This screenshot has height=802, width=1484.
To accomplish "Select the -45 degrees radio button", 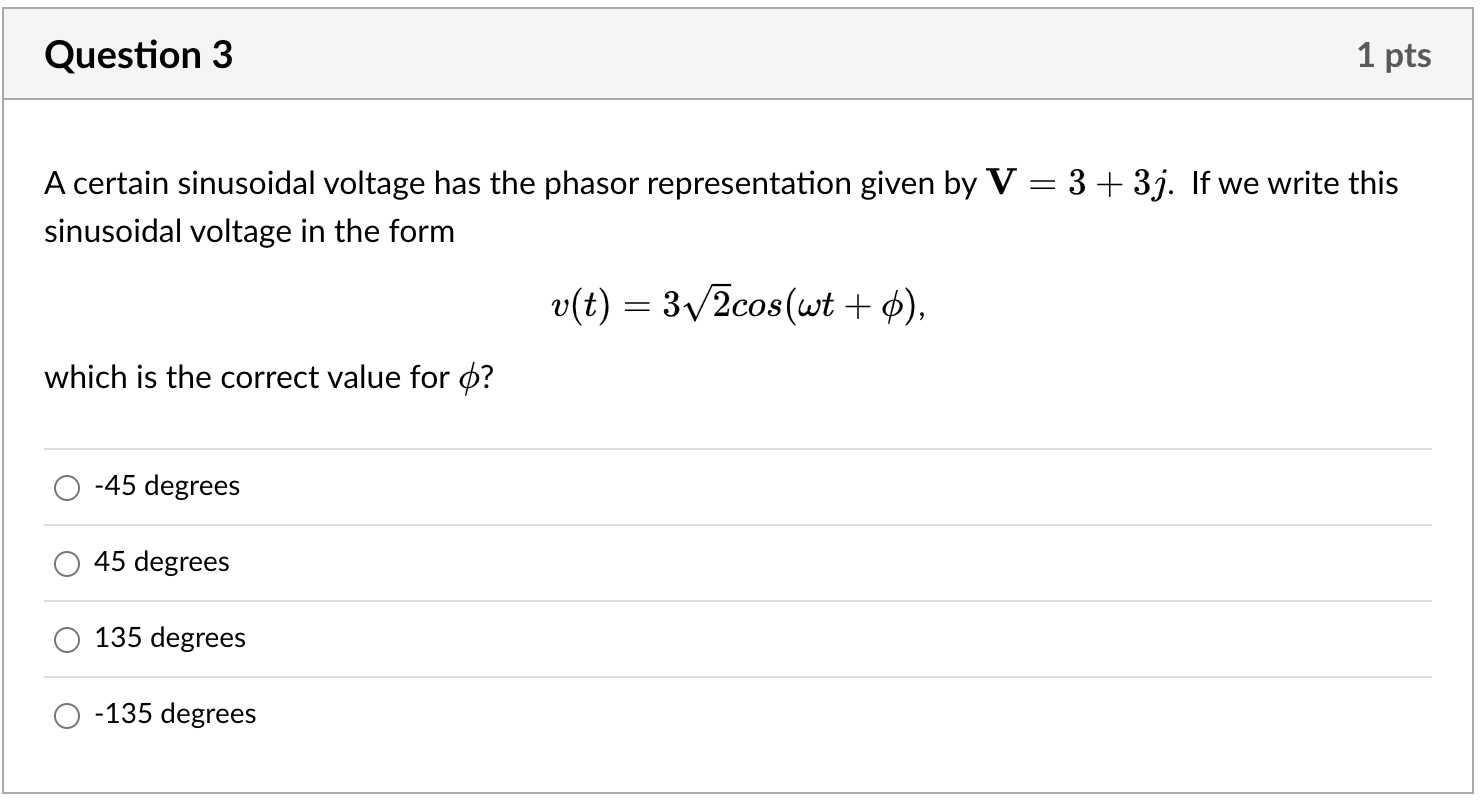I will tap(67, 487).
